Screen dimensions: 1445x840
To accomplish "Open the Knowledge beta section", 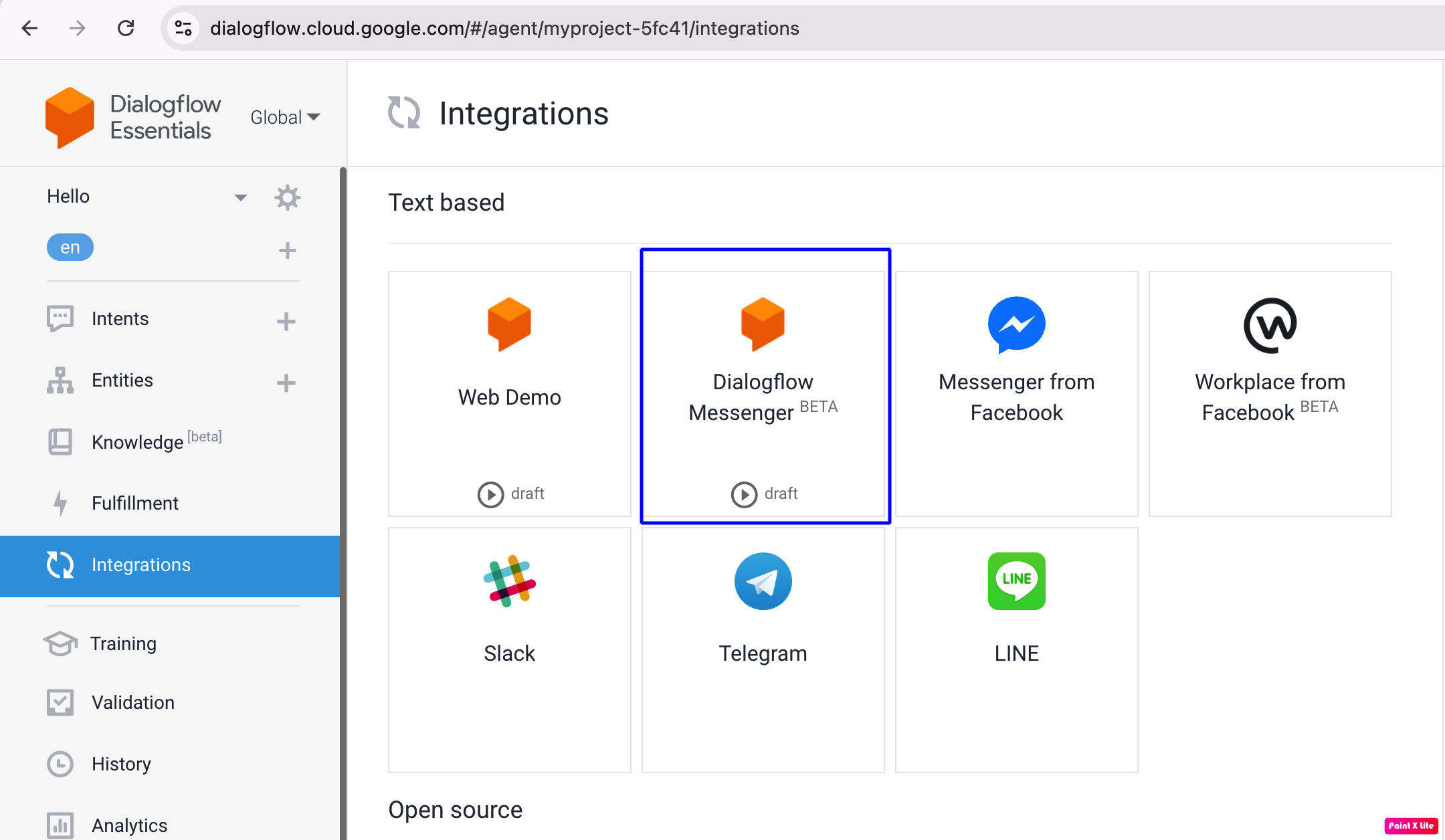I will pos(137,441).
